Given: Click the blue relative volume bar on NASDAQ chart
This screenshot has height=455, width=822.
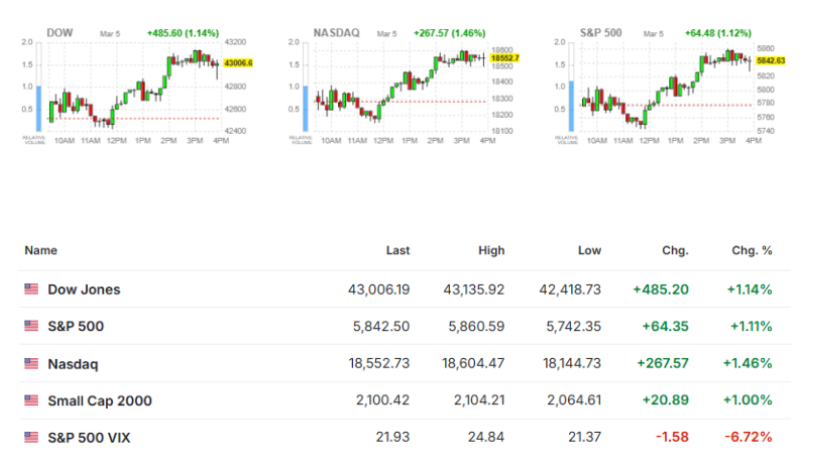Looking at the screenshot, I should click(x=306, y=109).
